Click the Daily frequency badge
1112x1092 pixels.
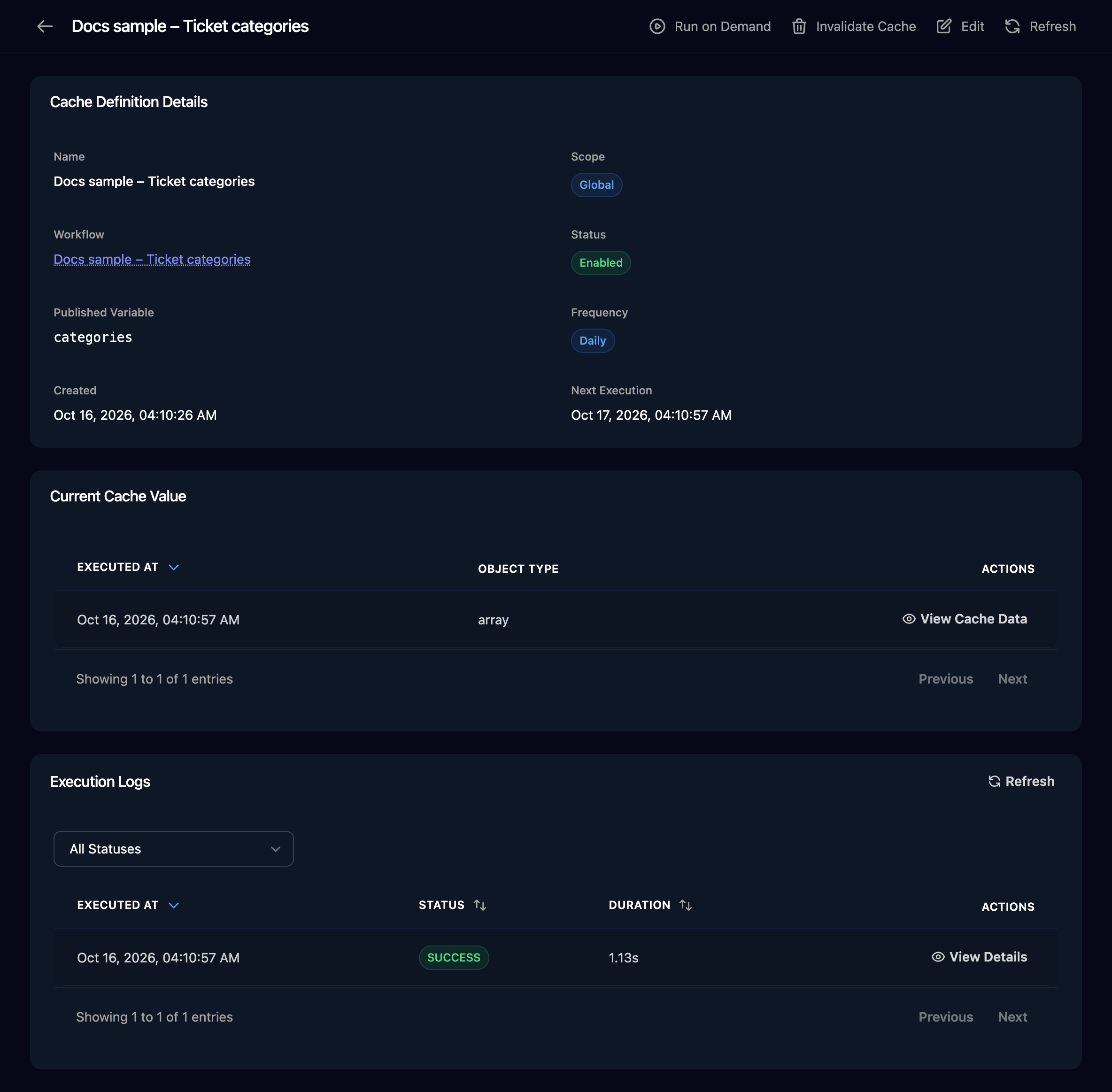(x=592, y=341)
